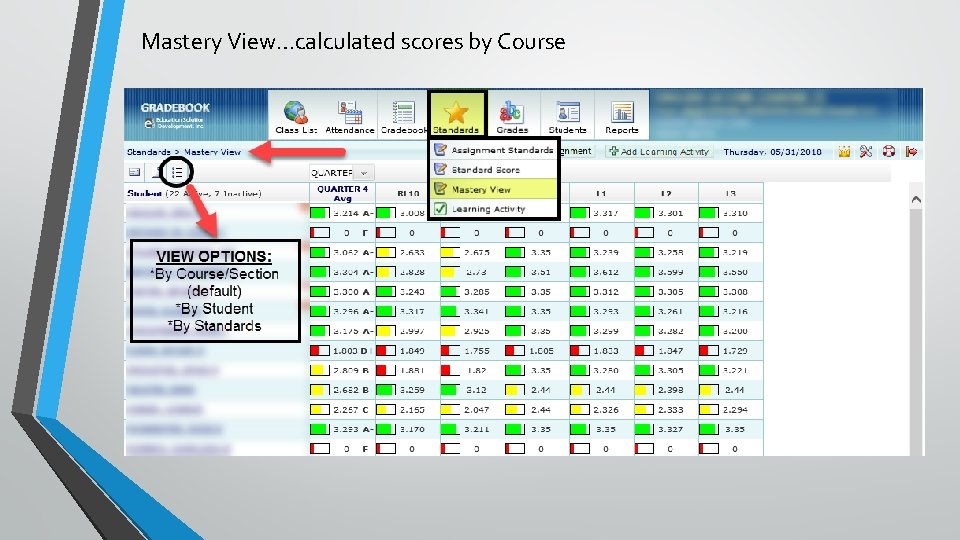The width and height of the screenshot is (960, 540).
Task: Click the list view options icon
Action: (177, 173)
